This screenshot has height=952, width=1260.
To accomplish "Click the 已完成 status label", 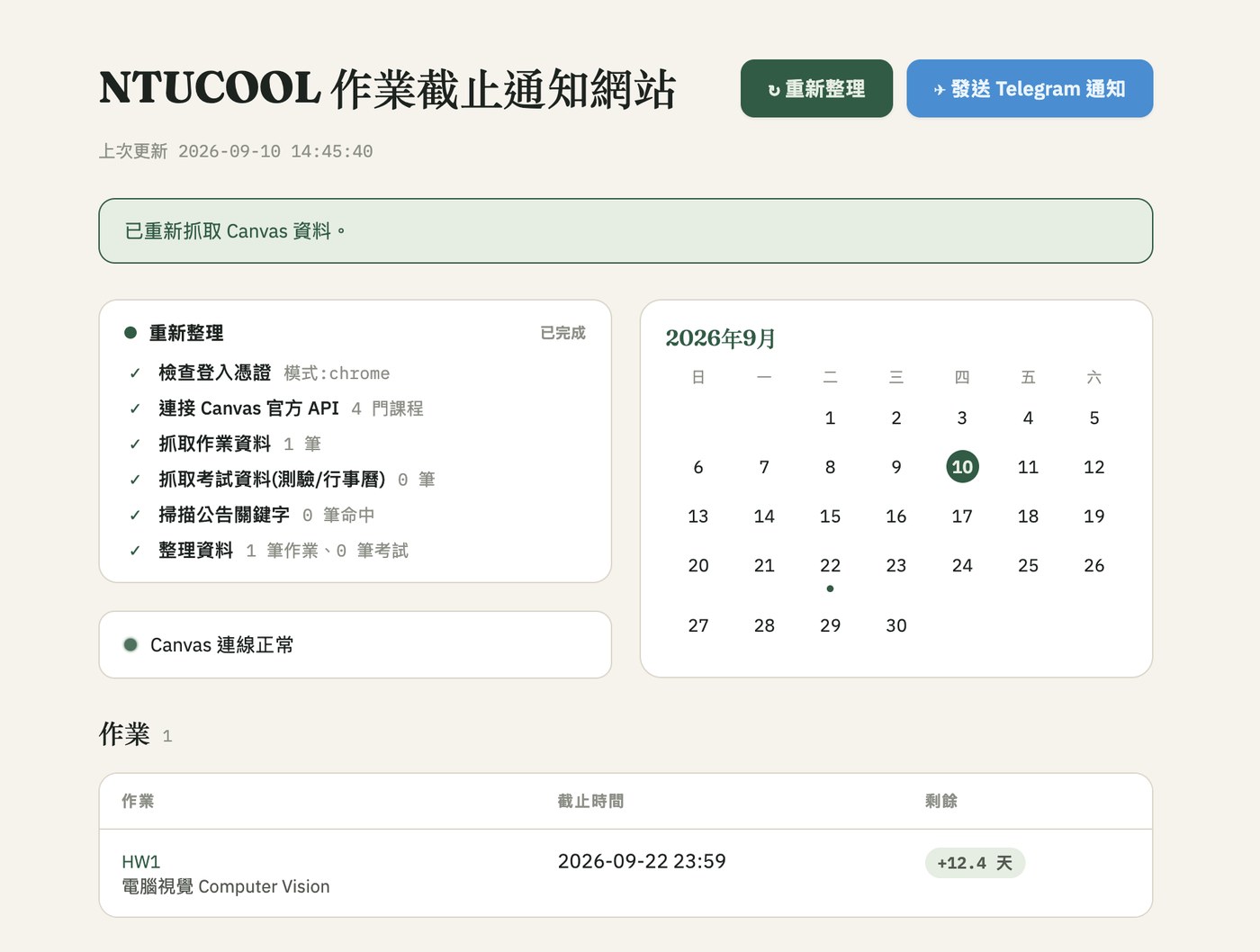I will coord(562,333).
